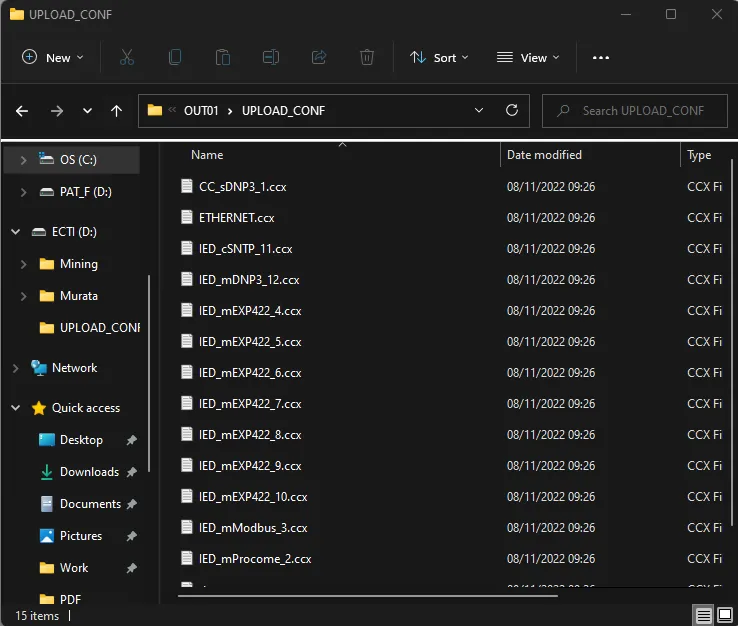Click the Documents icon in Quick access
Image resolution: width=738 pixels, height=626 pixels.
(x=47, y=504)
